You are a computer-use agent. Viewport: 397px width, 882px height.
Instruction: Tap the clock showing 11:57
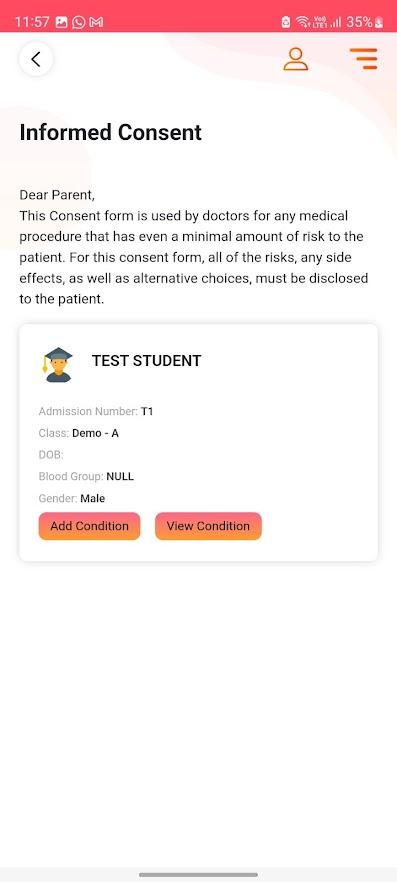click(32, 22)
